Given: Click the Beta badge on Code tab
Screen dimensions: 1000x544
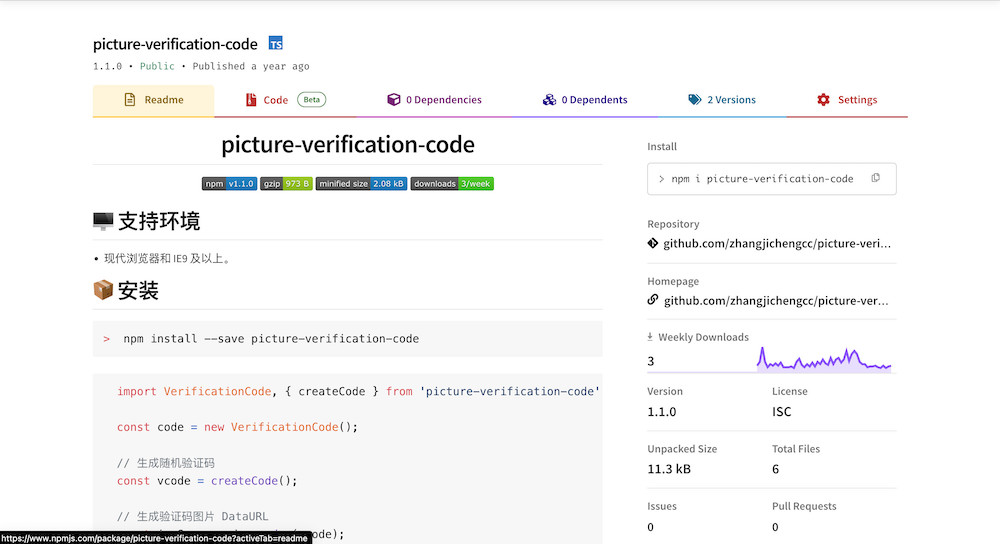Looking at the screenshot, I should [x=311, y=99].
